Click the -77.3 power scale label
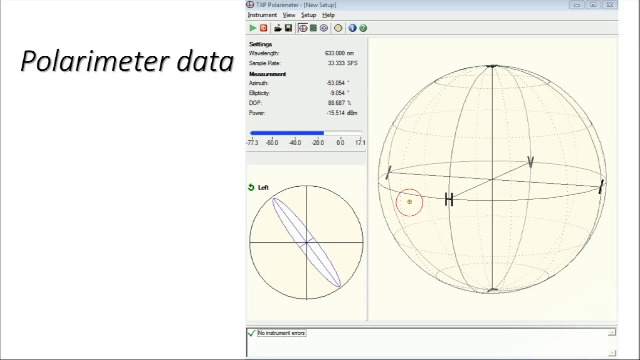 coord(252,142)
